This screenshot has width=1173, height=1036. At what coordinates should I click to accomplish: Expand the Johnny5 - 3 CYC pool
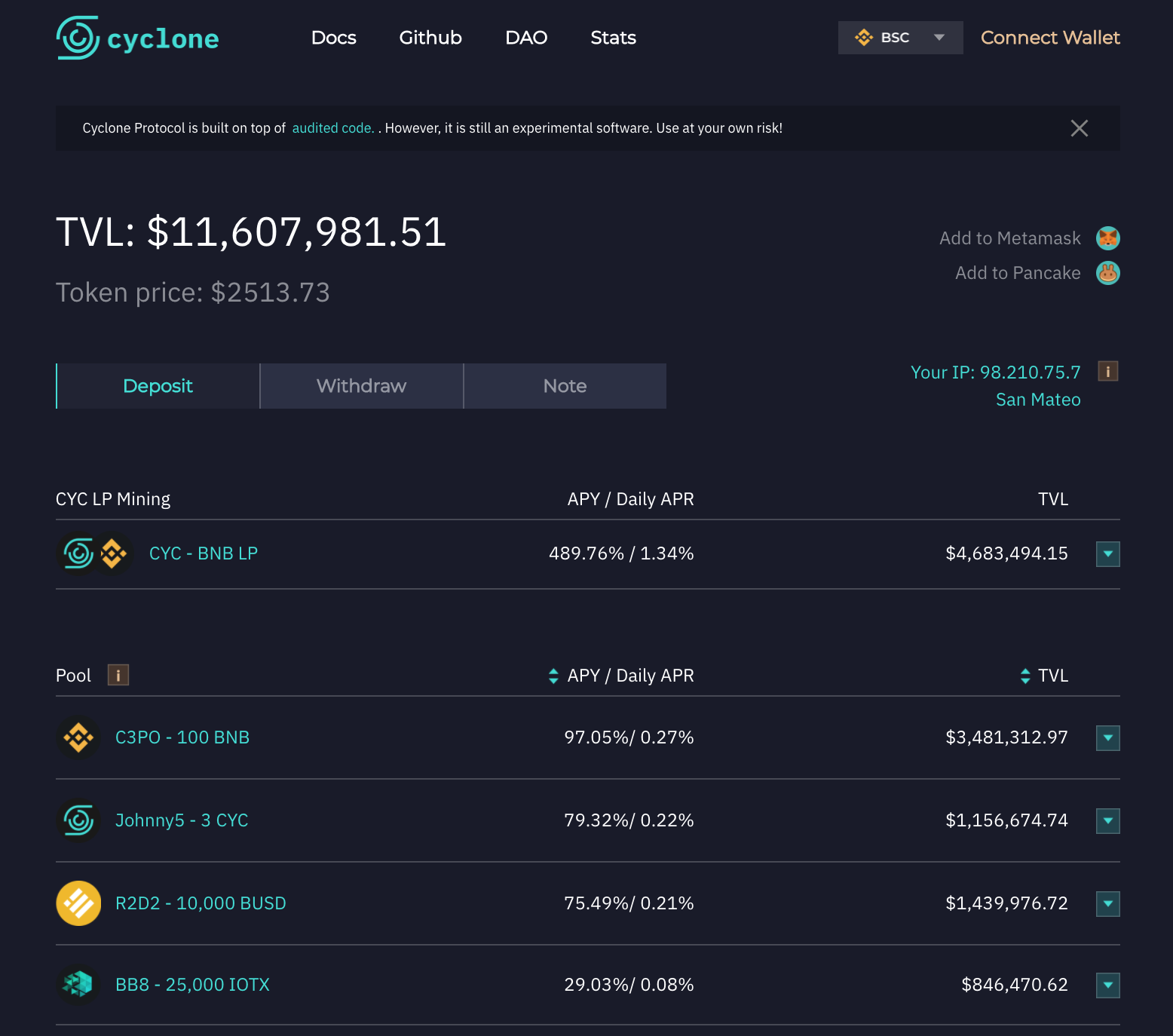click(x=1108, y=821)
